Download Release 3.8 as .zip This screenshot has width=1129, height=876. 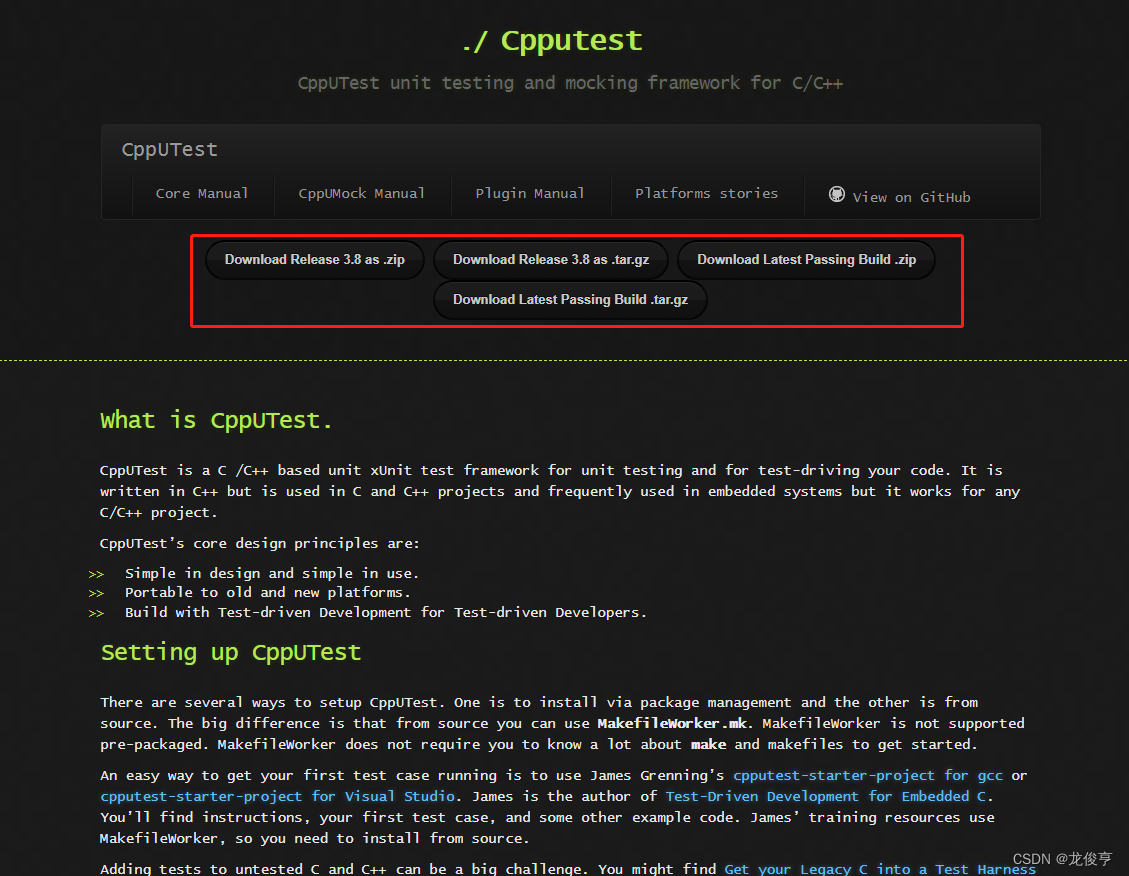coord(315,260)
